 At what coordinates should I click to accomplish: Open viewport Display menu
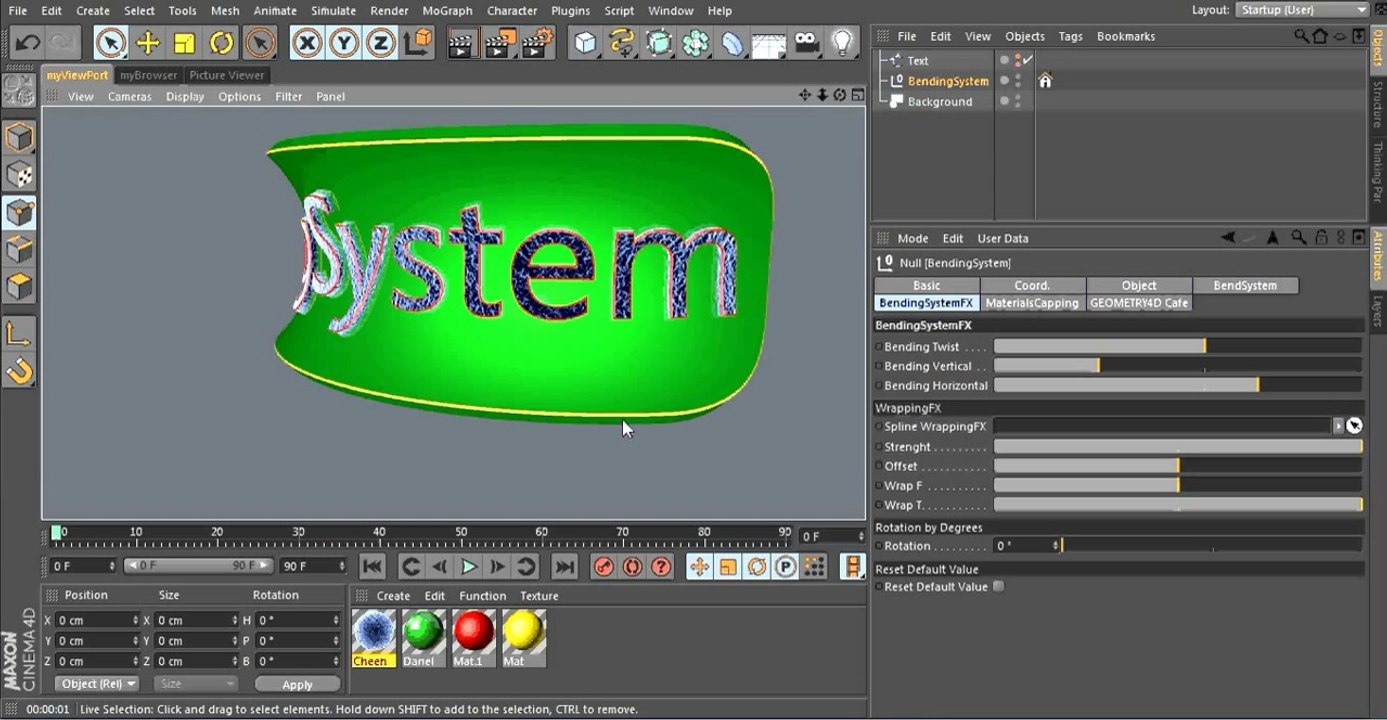[x=185, y=97]
